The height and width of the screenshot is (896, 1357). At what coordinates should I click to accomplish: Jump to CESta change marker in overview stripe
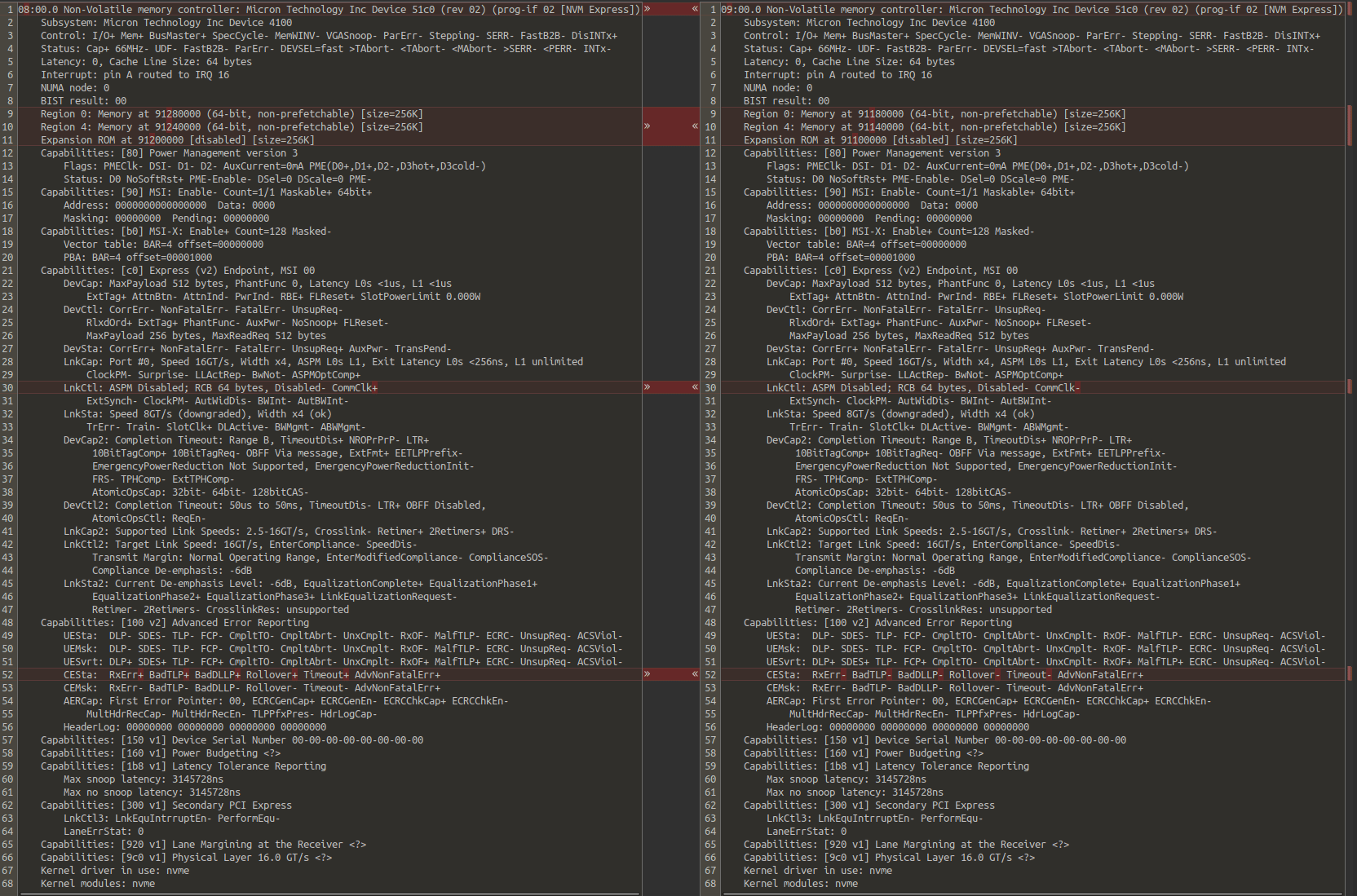click(1350, 674)
